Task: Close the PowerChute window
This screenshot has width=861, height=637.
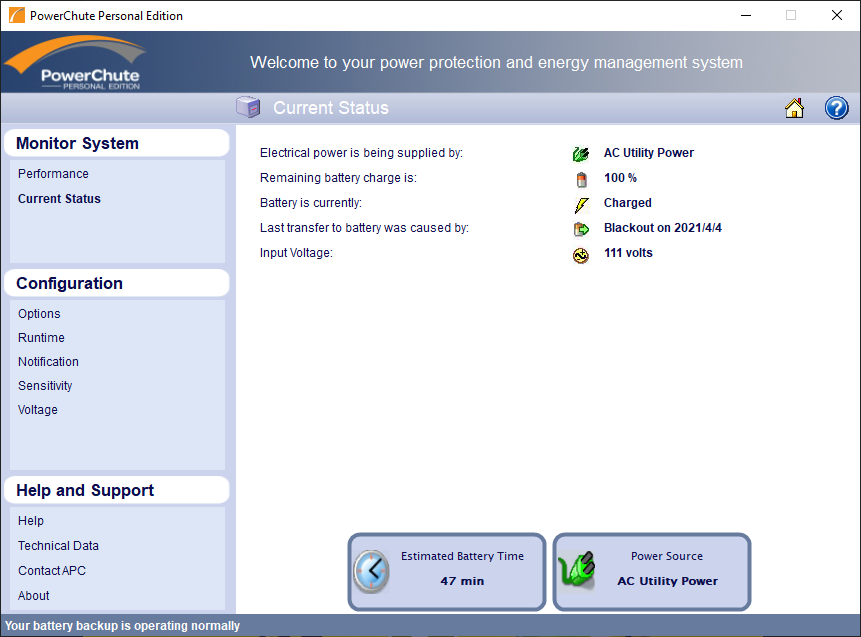Action: (x=837, y=15)
